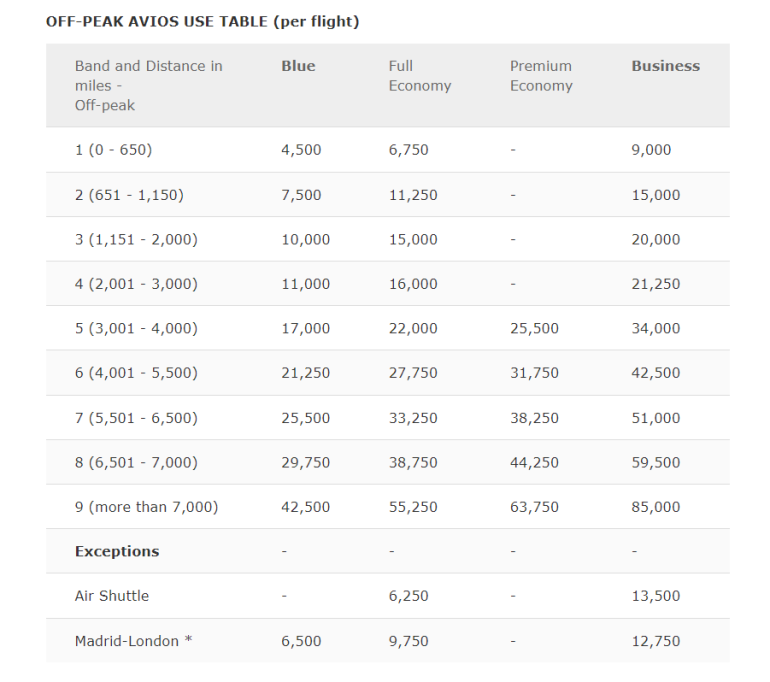The height and width of the screenshot is (682, 770).
Task: Select the band 7 (5,501 - 6,500) row label
Action: pyautogui.click(x=136, y=418)
